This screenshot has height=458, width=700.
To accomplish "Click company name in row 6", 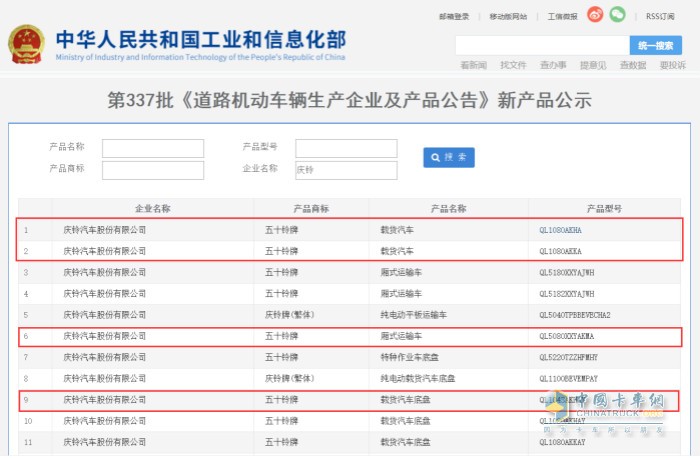I will (x=104, y=336).
